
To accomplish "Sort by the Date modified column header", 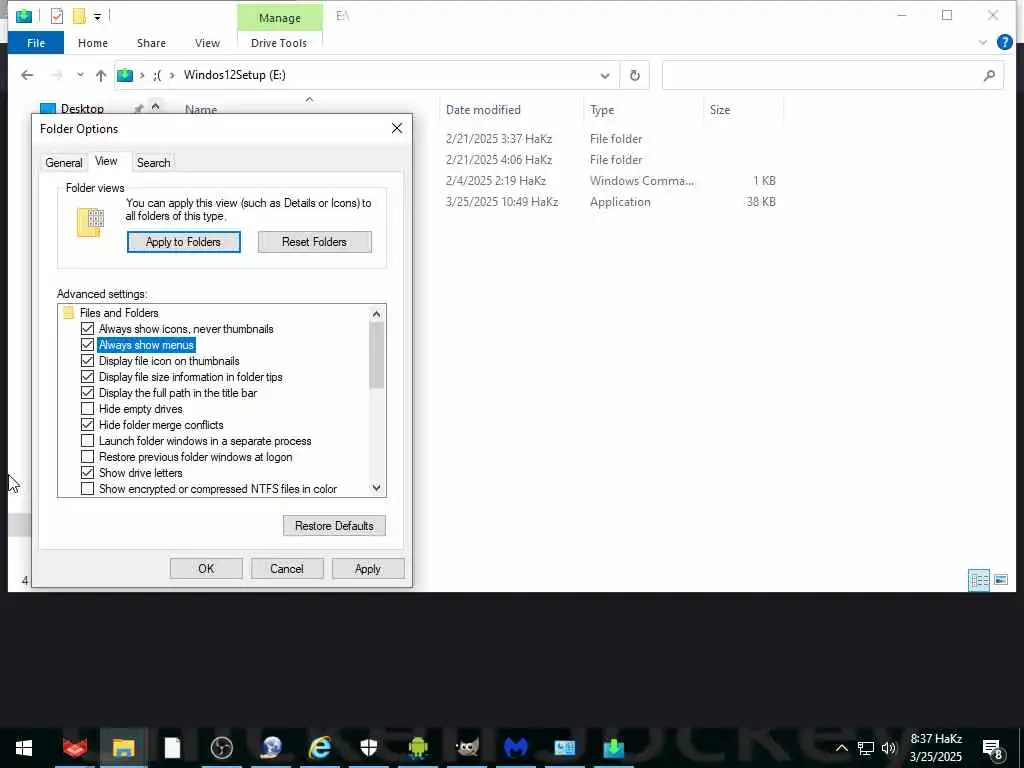I will (483, 110).
